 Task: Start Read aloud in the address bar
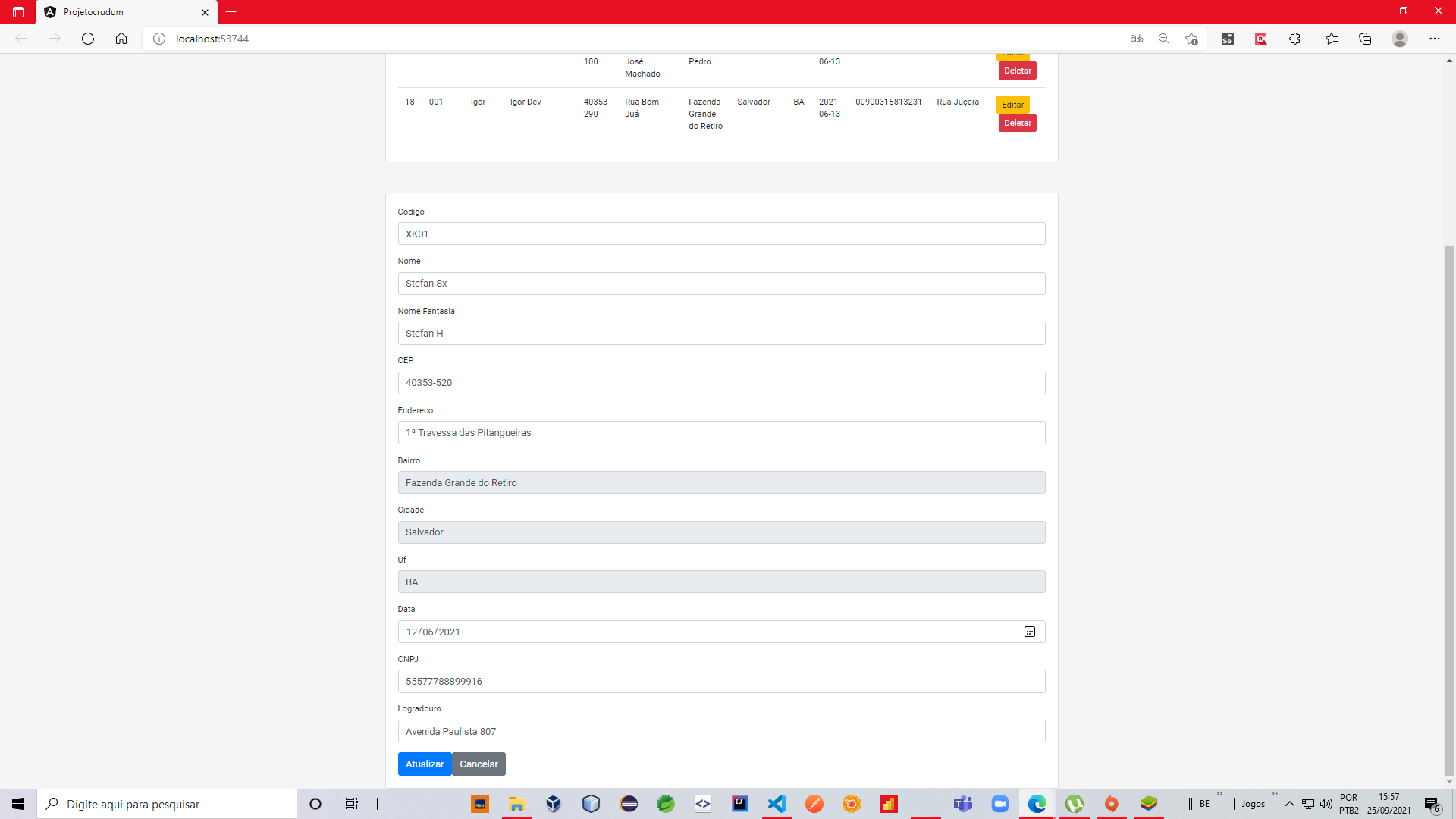click(x=1137, y=39)
